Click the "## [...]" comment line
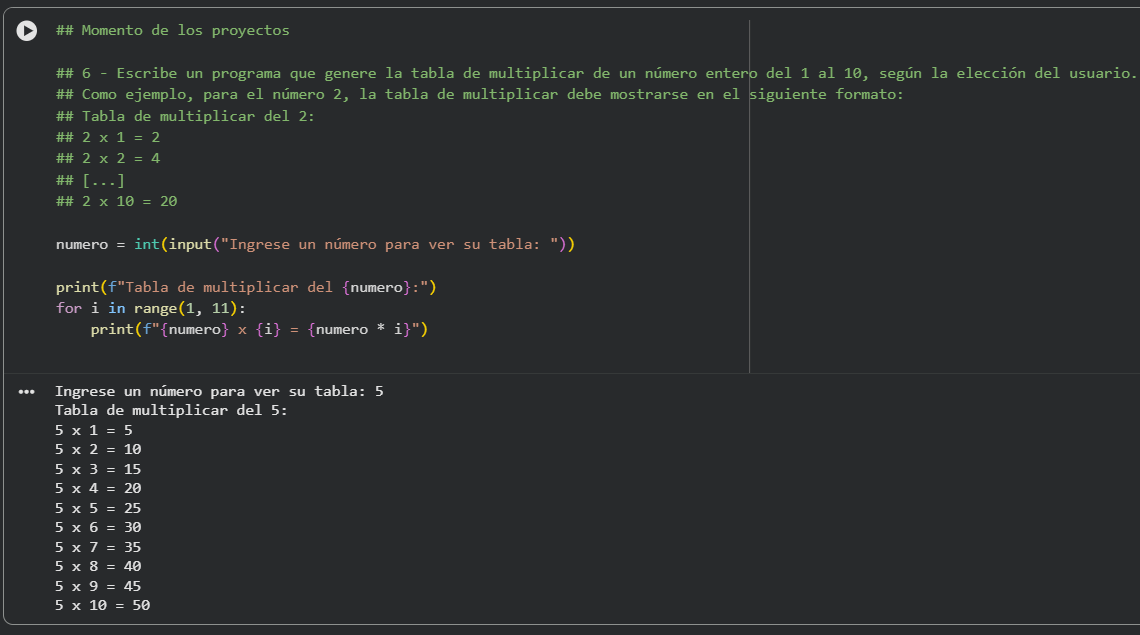1140x635 pixels. [x=90, y=180]
